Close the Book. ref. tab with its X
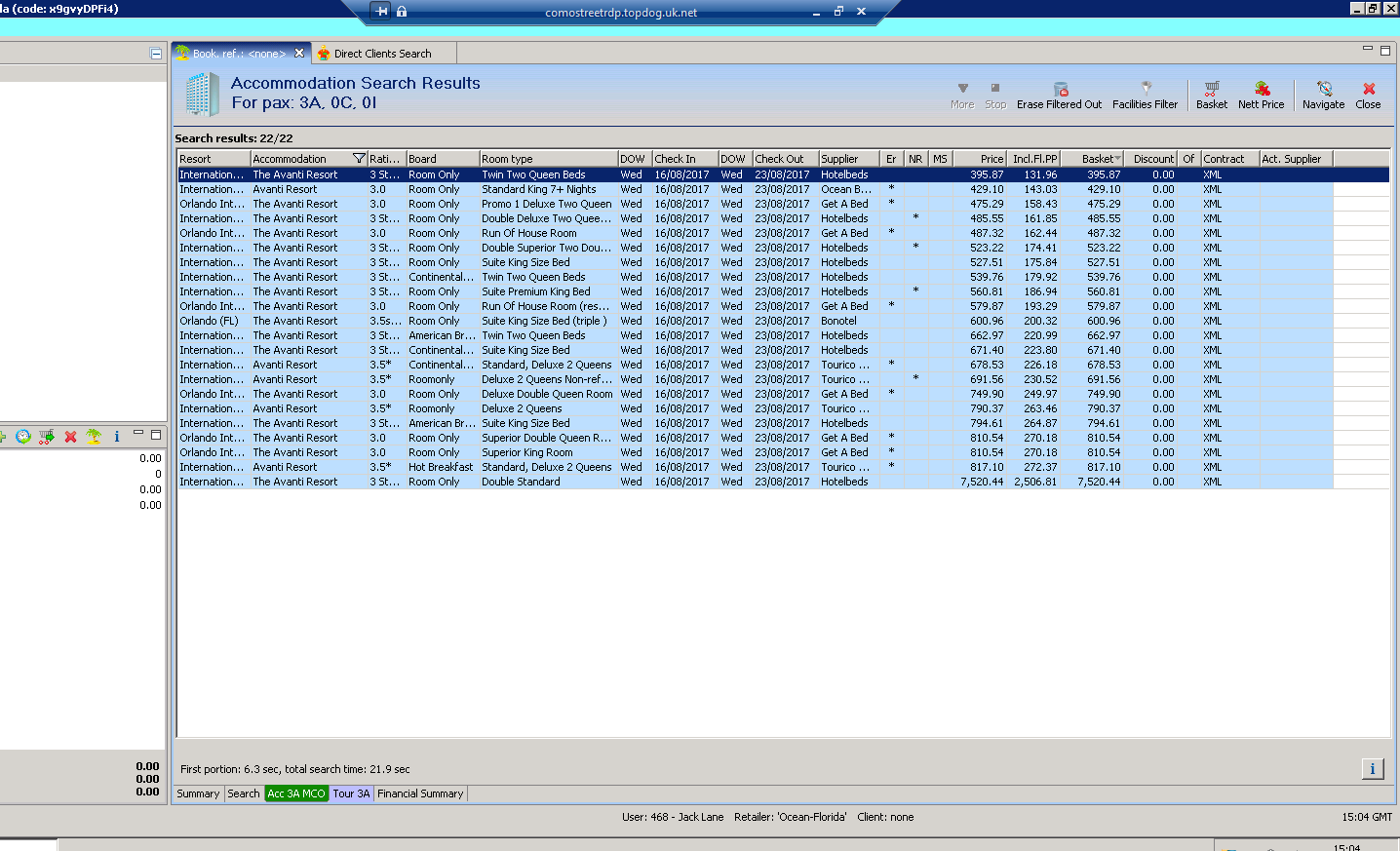This screenshot has width=1400, height=851. 299,54
